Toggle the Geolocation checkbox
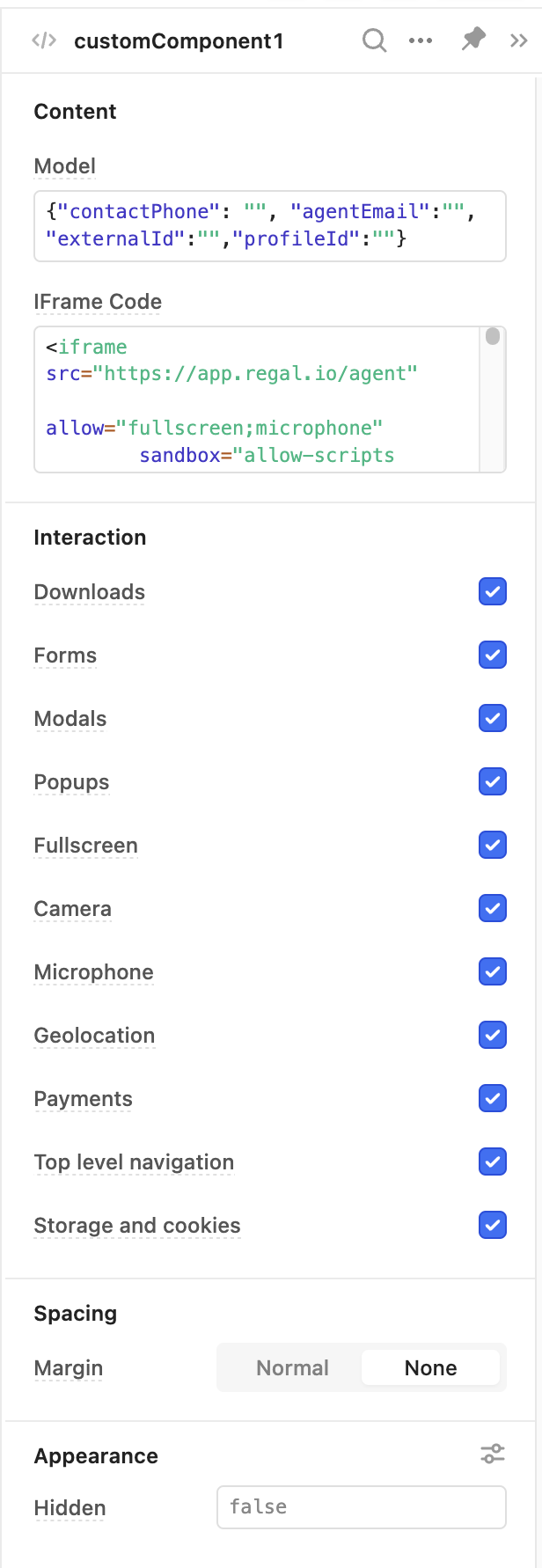 [493, 1035]
